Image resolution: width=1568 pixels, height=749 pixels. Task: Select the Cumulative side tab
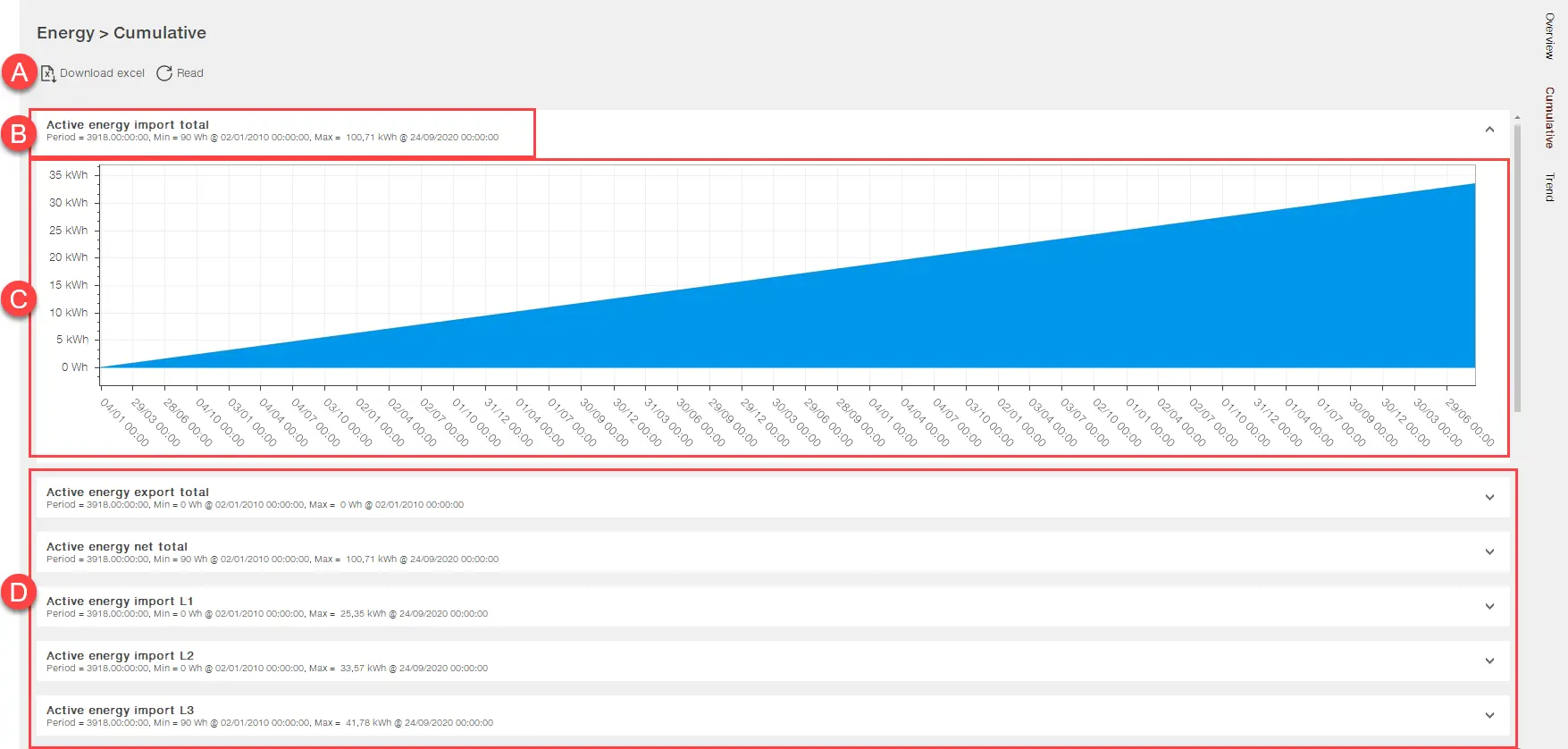[1550, 117]
